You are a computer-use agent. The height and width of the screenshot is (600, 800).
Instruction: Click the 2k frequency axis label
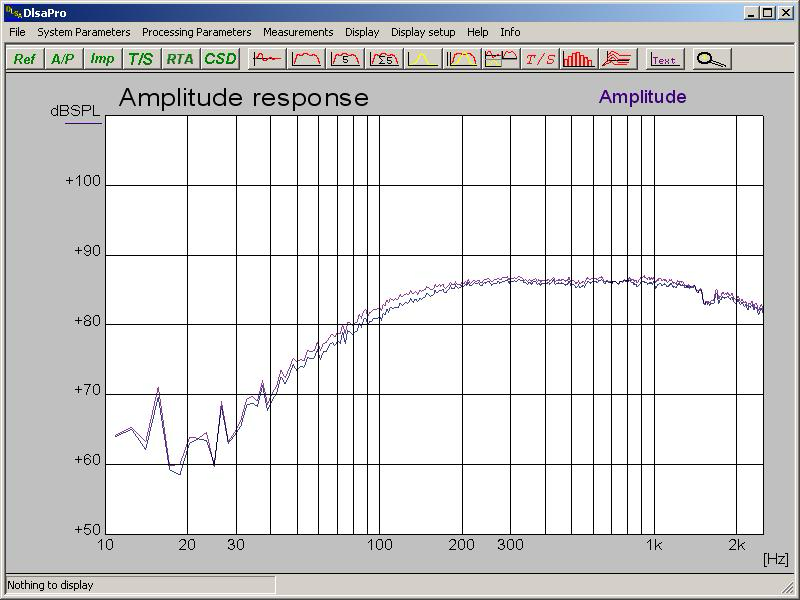click(x=736, y=545)
